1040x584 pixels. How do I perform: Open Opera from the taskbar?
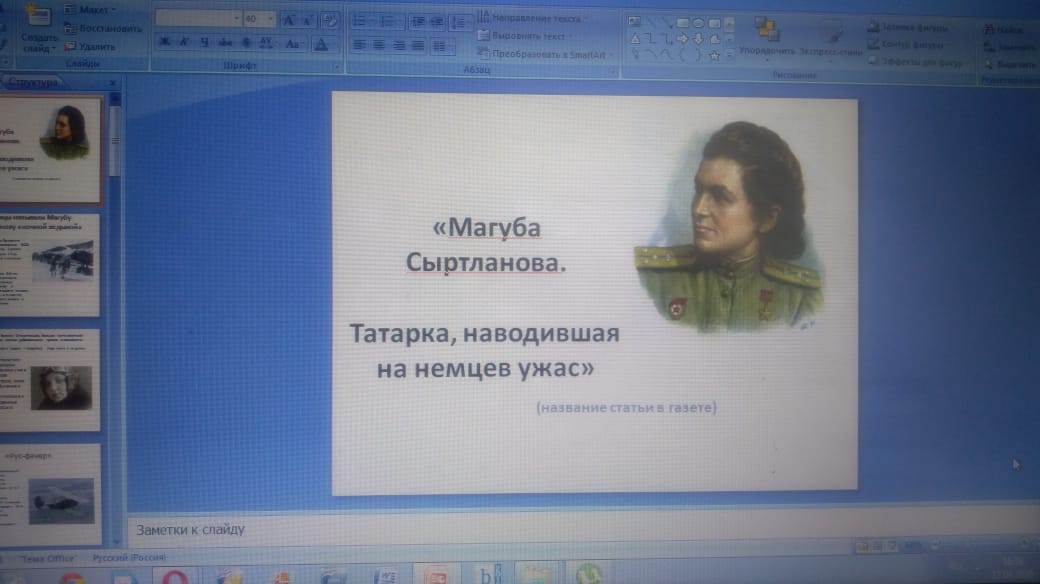coord(174,576)
